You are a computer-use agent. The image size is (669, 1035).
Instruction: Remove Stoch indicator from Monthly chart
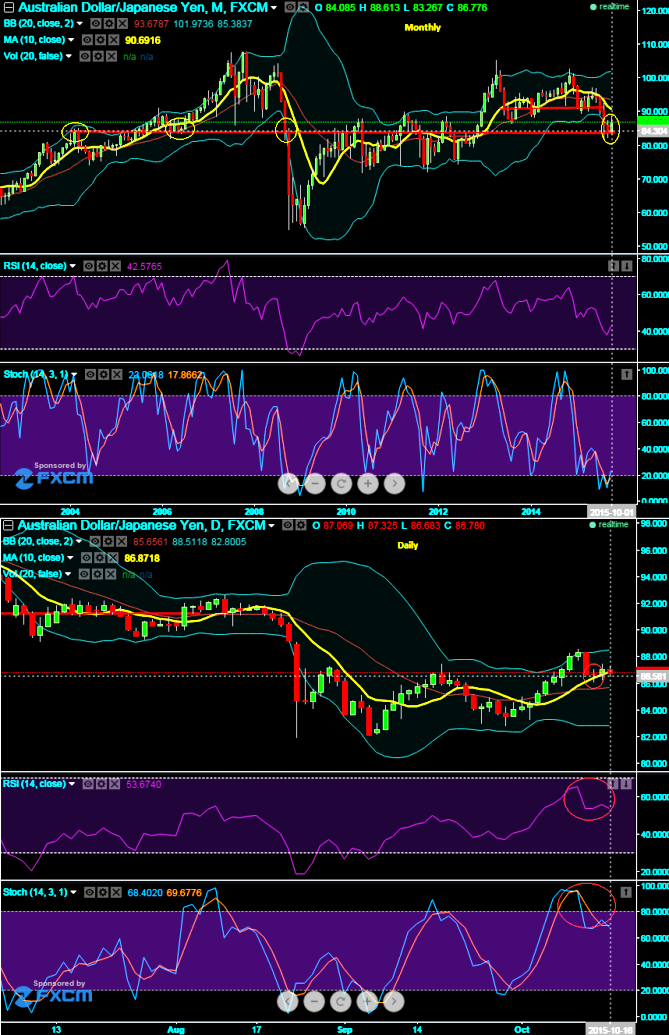click(117, 374)
